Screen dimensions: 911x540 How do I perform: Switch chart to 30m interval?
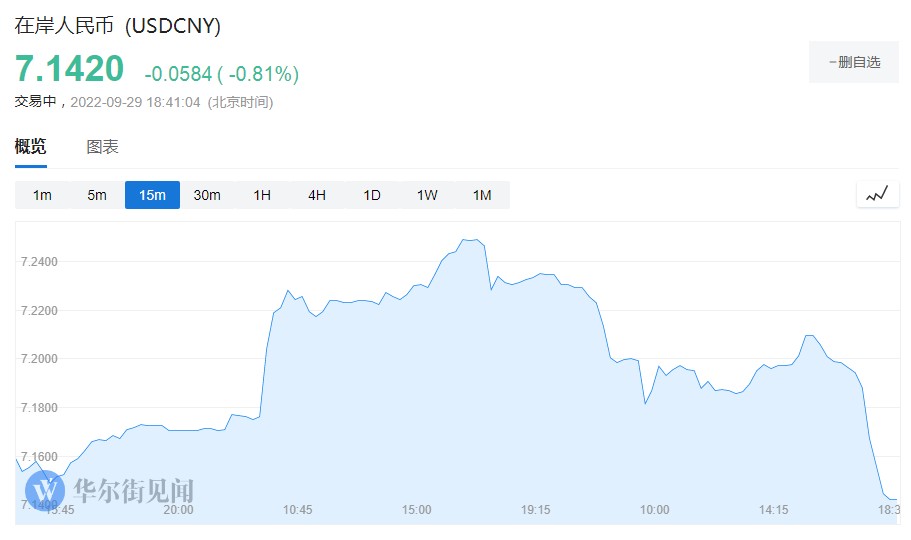[207, 195]
